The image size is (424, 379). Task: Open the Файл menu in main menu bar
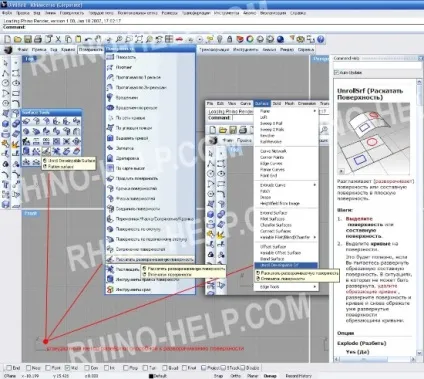point(7,13)
